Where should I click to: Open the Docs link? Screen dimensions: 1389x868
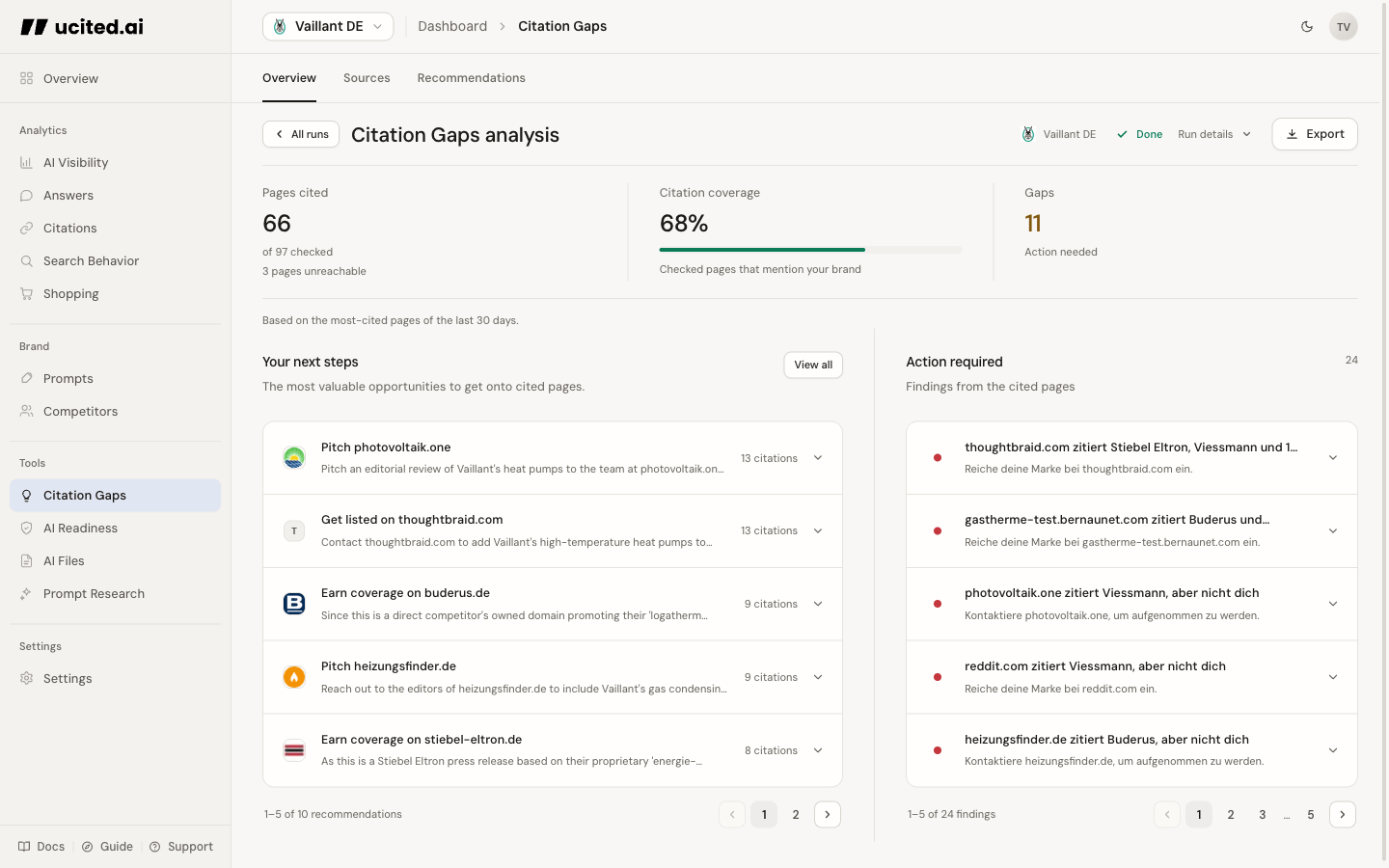pos(41,847)
